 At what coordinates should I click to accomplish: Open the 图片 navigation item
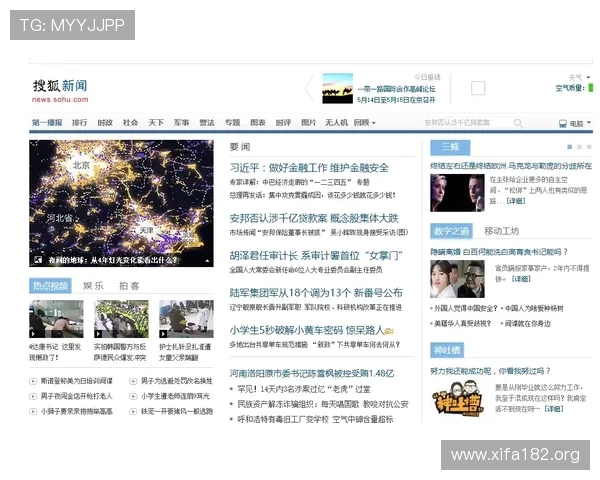(309, 123)
